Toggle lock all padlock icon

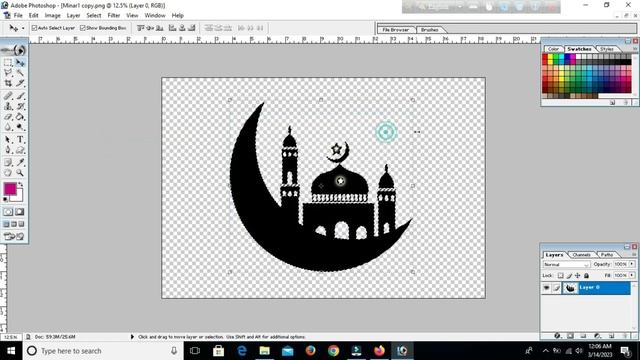tap(587, 276)
